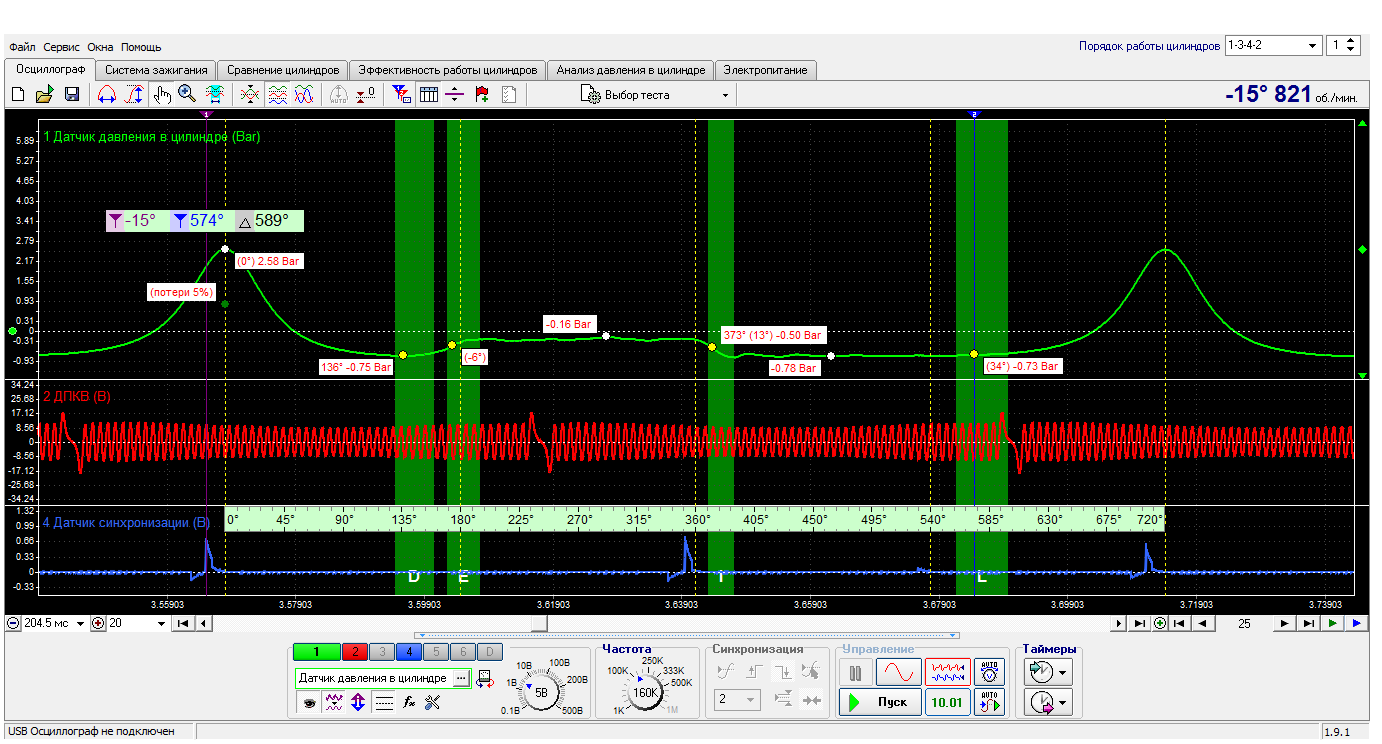Open the Синхронизация channel 2 dropdown
This screenshot has width=1382, height=744.
pyautogui.click(x=738, y=700)
